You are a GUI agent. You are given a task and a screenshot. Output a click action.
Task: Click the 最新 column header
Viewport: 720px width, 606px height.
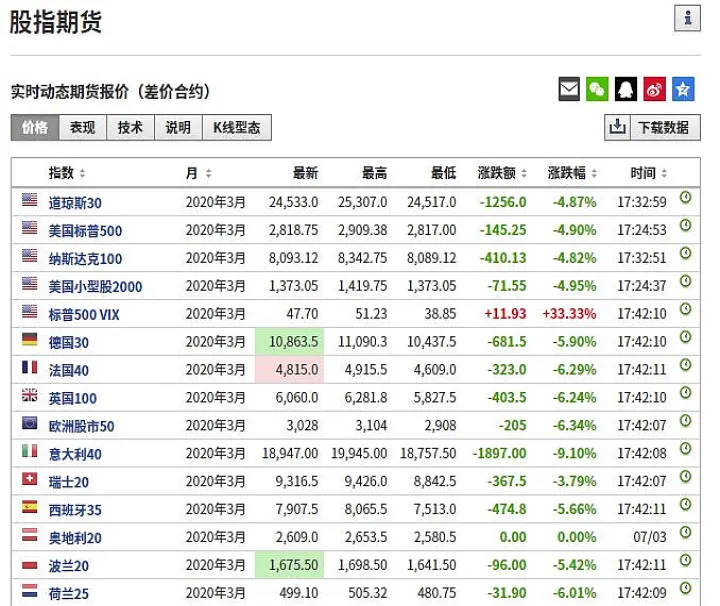(305, 173)
